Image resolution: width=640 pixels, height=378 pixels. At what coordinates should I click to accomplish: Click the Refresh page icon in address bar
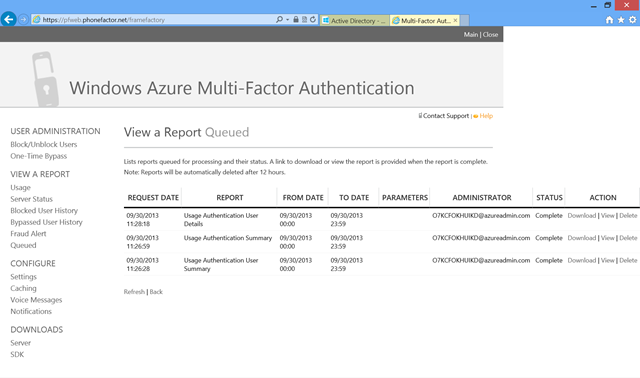[x=313, y=20]
